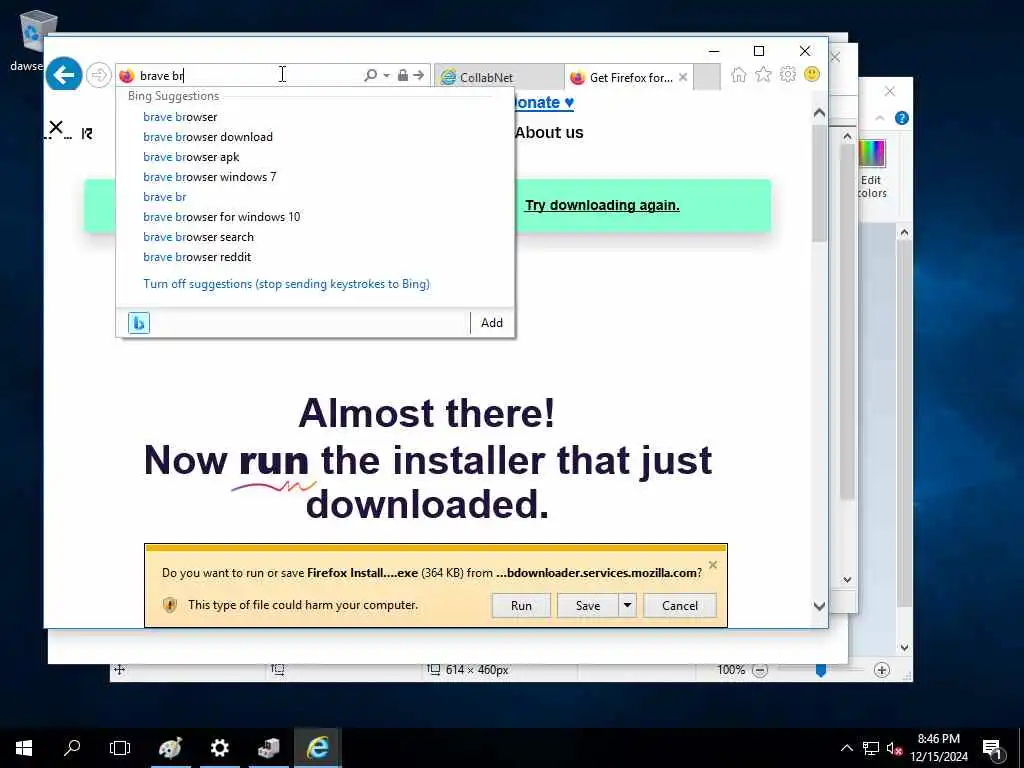Open the address bar autocomplete dropdown arrow
Image resolution: width=1024 pixels, height=768 pixels.
click(x=387, y=76)
